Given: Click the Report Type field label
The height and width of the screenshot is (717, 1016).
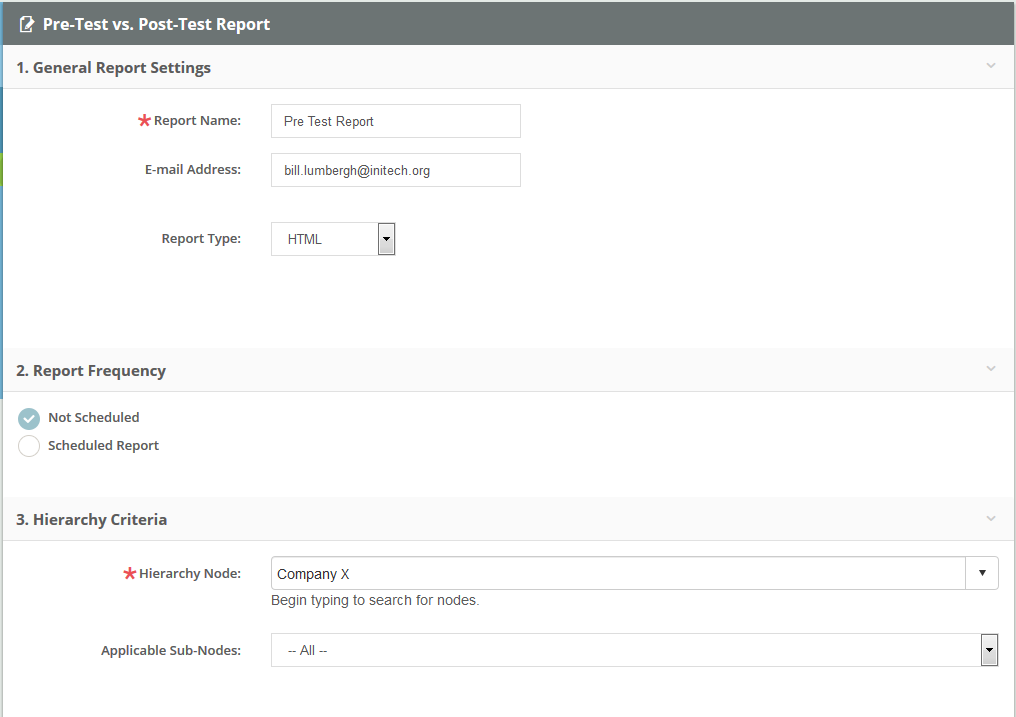Looking at the screenshot, I should click(201, 239).
